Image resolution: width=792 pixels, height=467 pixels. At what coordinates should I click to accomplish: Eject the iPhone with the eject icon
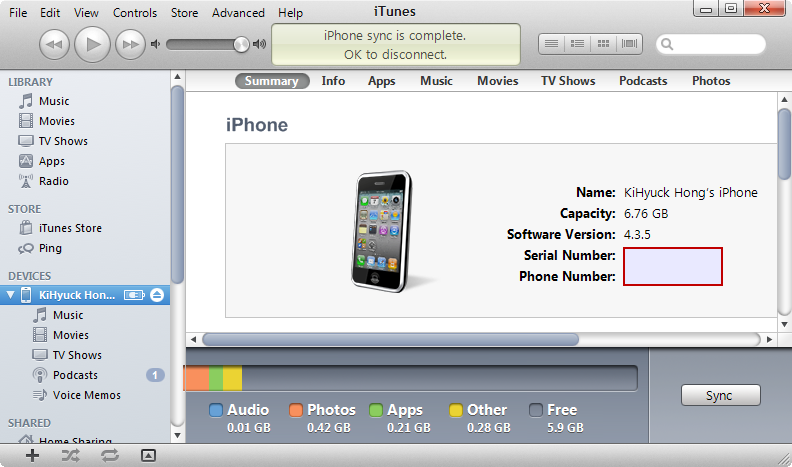pos(157,295)
